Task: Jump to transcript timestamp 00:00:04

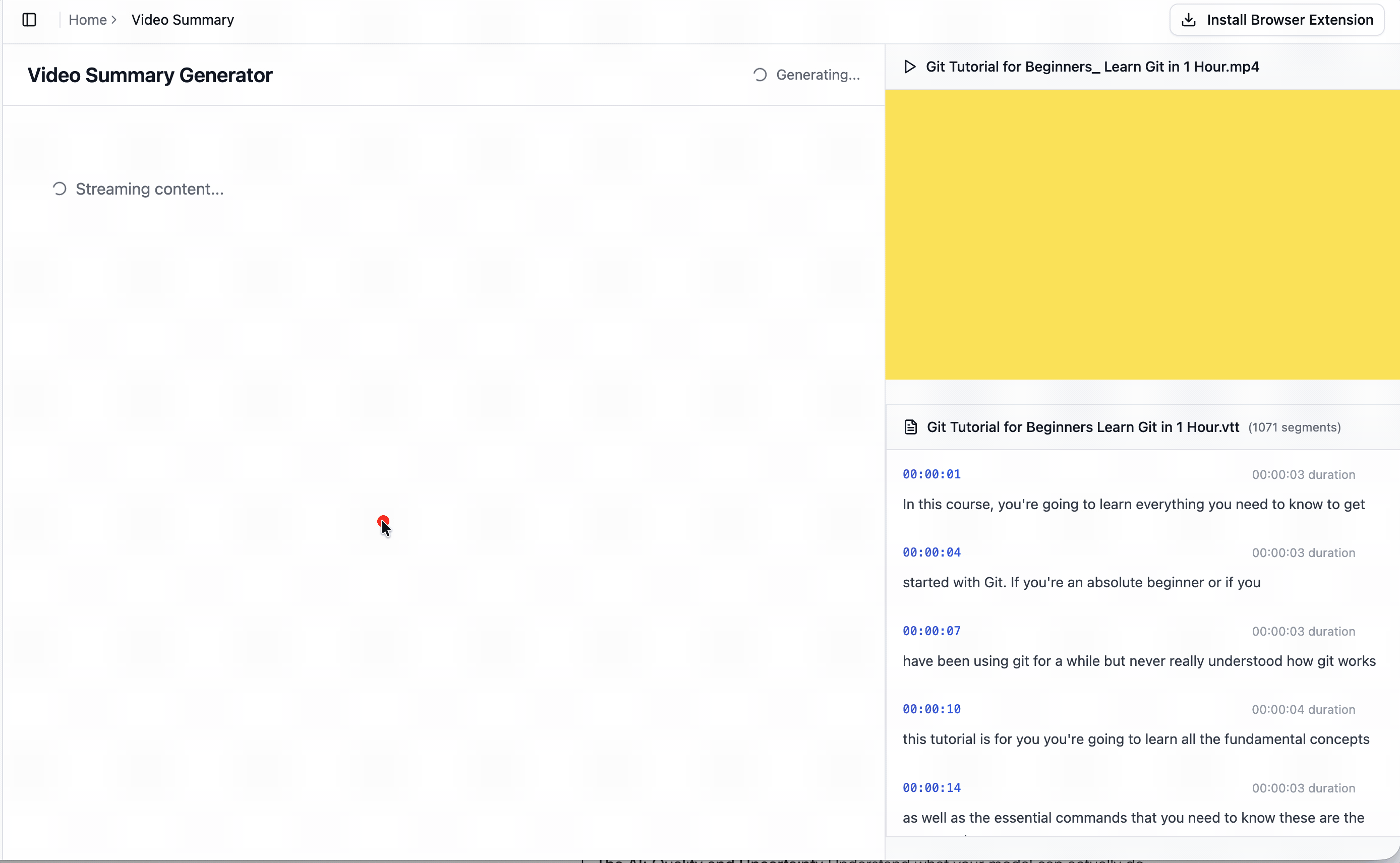Action: [x=931, y=552]
